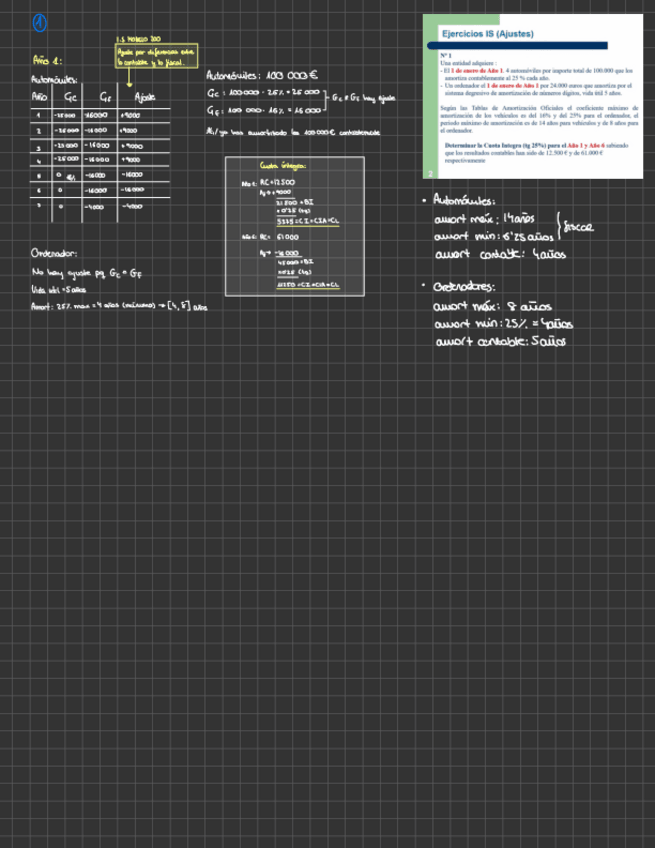Image resolution: width=655 pixels, height=848 pixels.
Task: Select the yellow "Año 1:" heading
Action: [x=48, y=61]
